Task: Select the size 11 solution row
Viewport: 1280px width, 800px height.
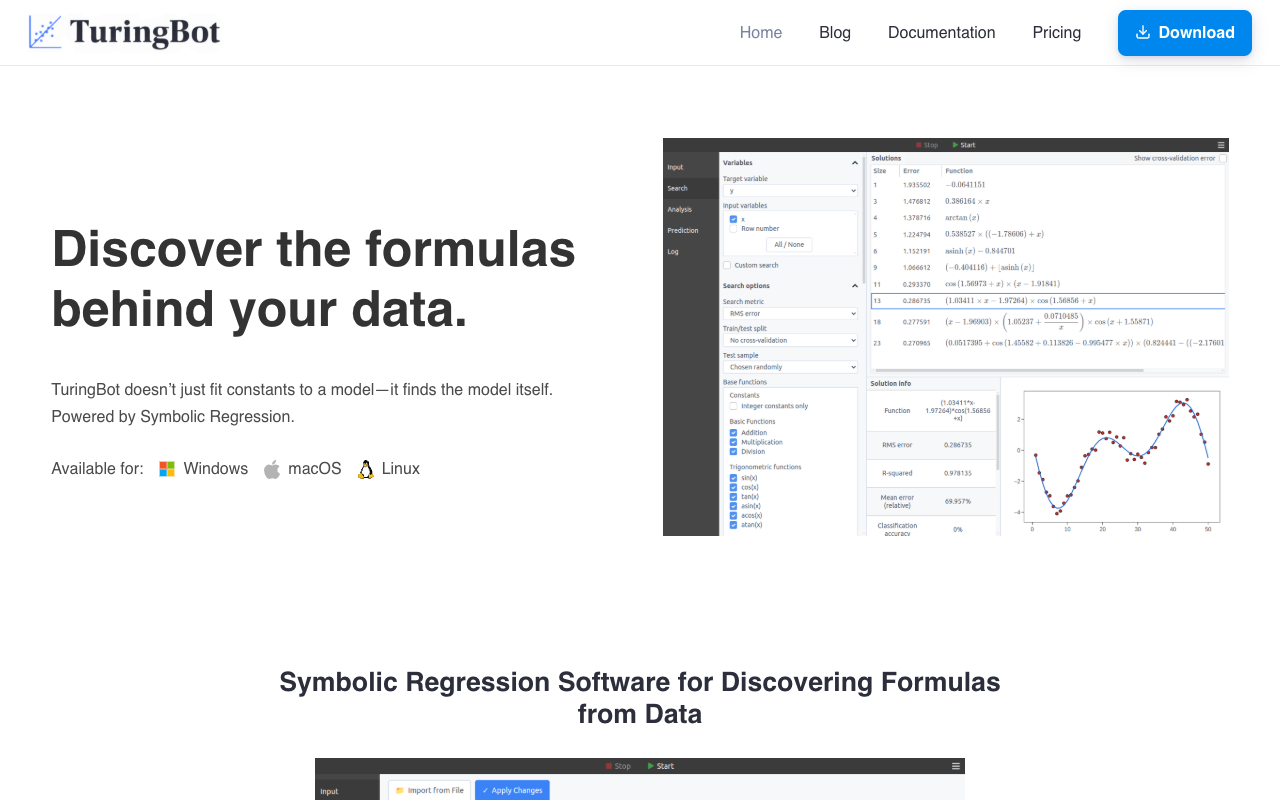Action: (1048, 284)
